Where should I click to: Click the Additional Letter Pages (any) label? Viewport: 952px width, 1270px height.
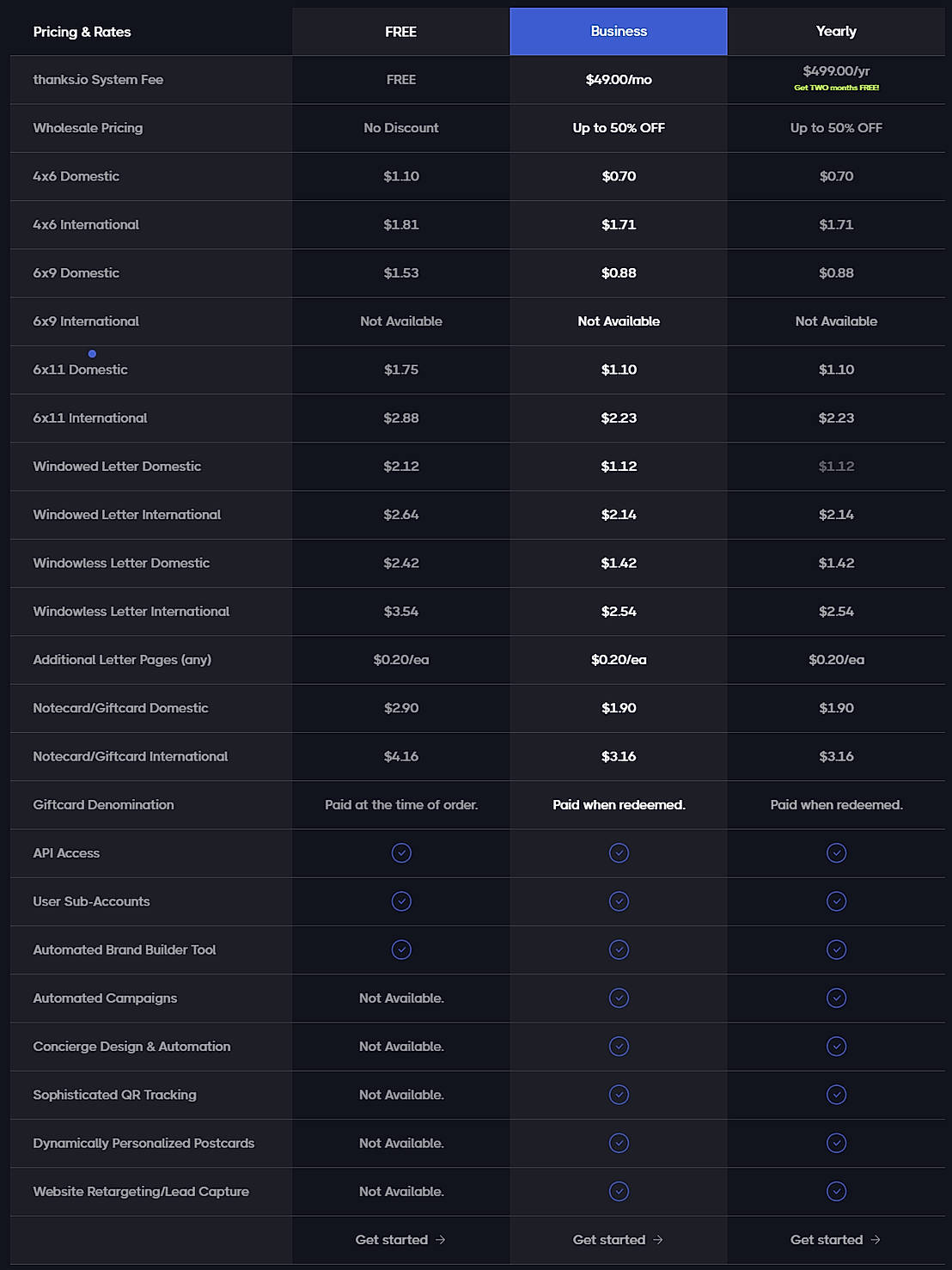122,660
